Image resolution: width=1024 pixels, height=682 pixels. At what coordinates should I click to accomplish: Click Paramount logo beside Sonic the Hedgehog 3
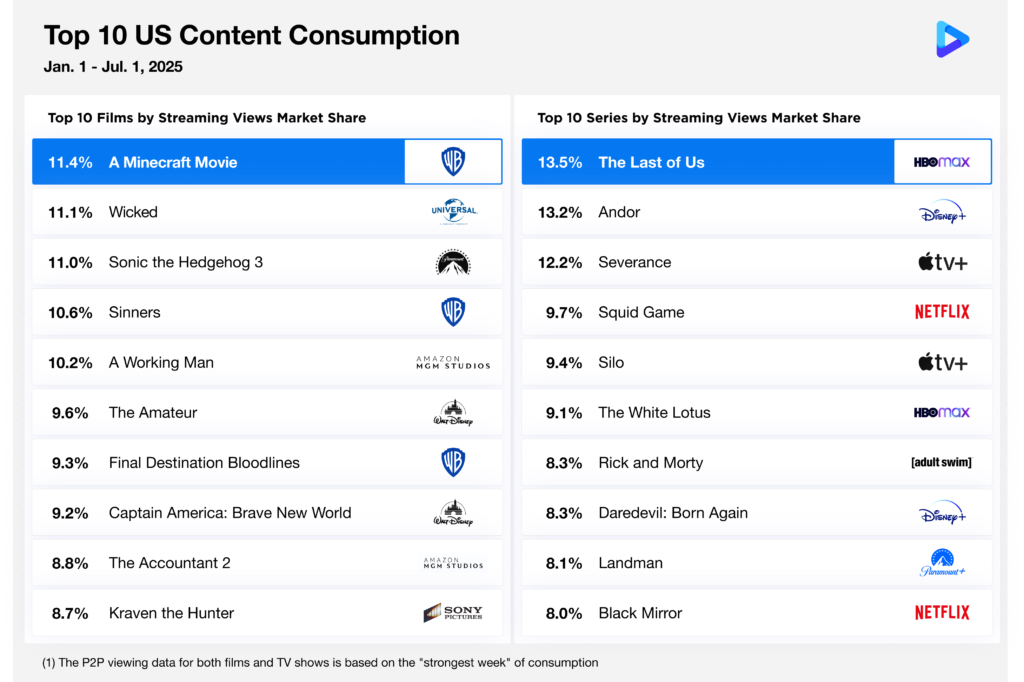click(x=453, y=262)
